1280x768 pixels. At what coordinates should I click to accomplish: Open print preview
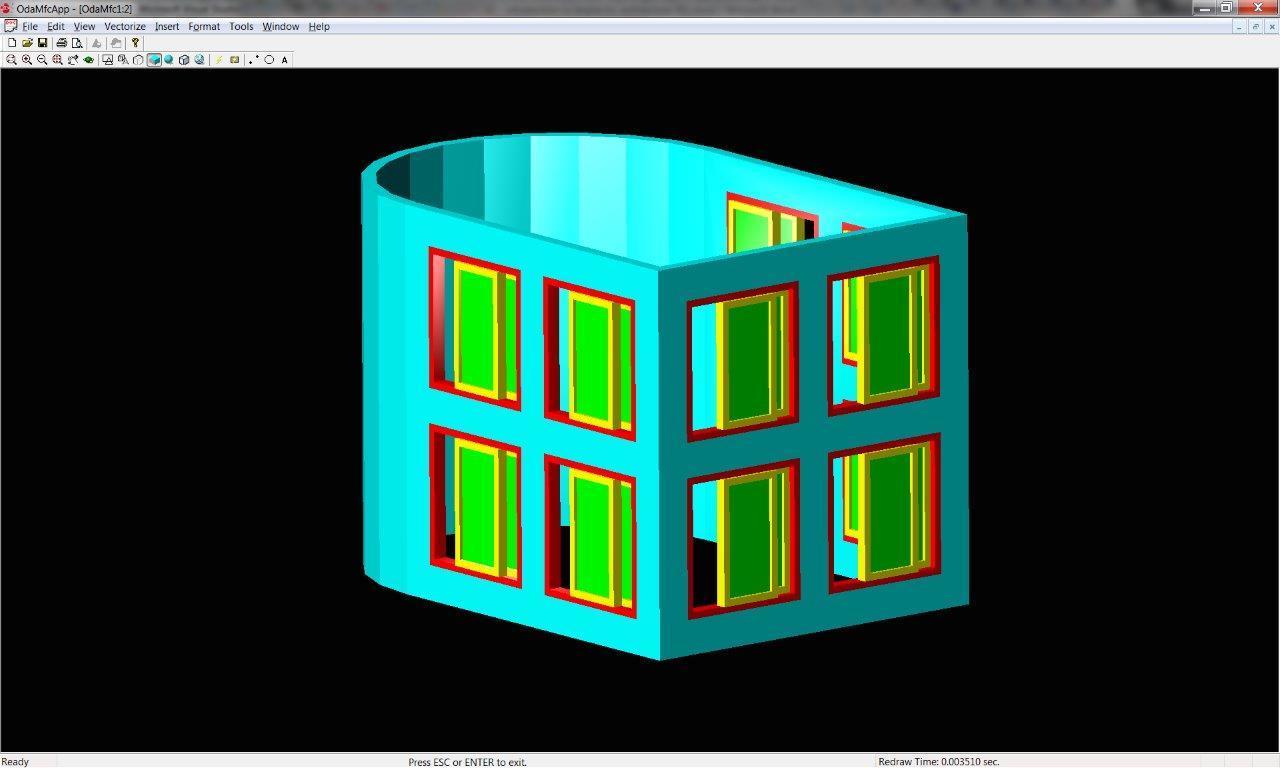[x=77, y=43]
